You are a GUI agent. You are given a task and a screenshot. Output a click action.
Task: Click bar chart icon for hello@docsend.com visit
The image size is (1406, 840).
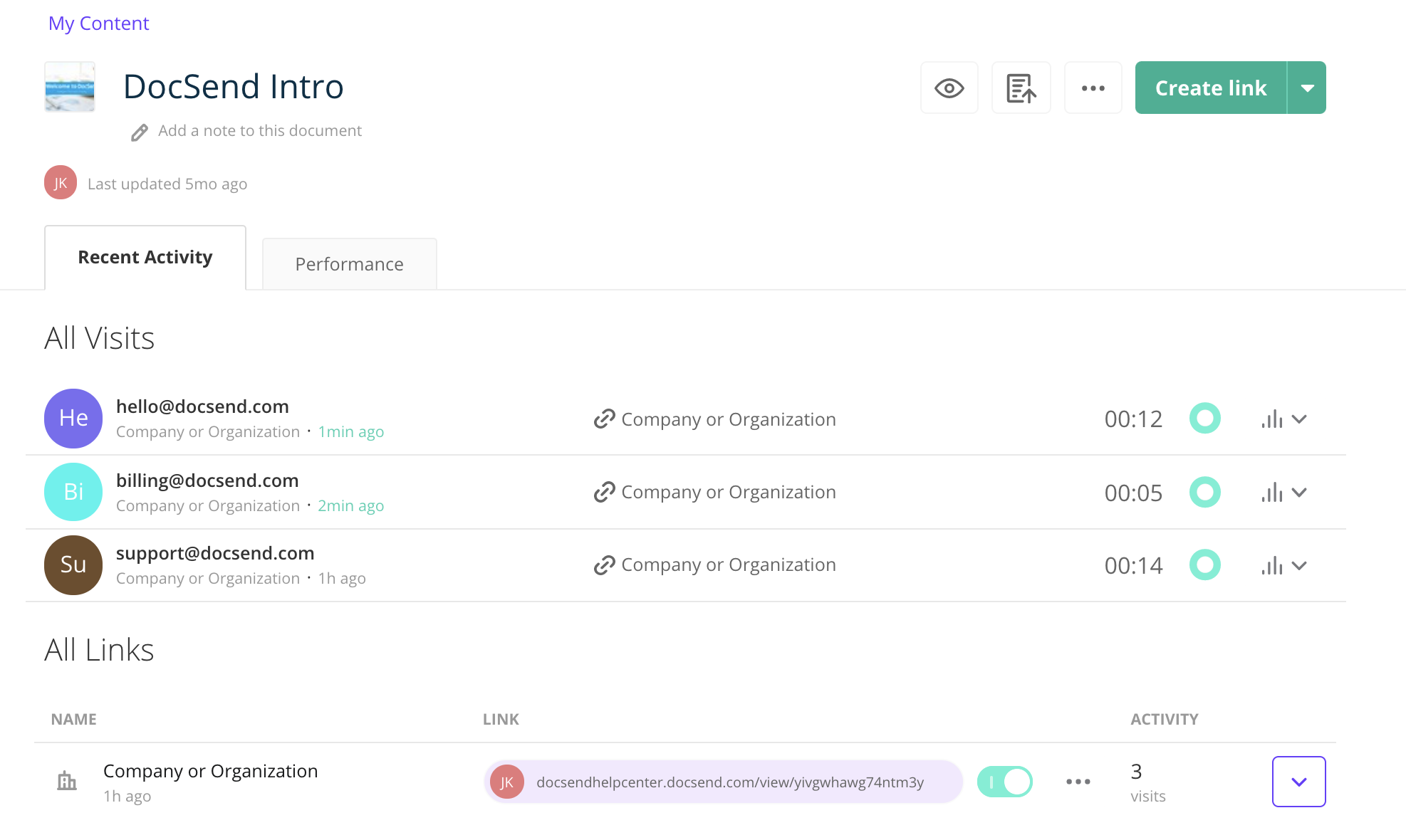[1272, 419]
